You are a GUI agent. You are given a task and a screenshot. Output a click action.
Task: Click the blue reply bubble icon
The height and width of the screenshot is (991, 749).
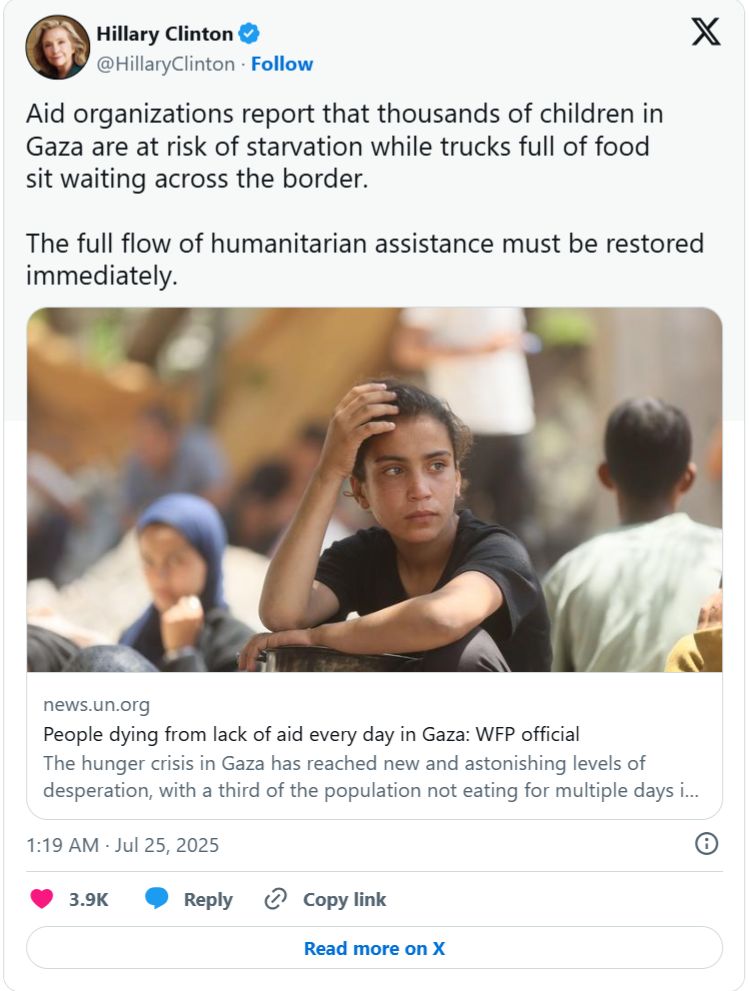pos(157,899)
